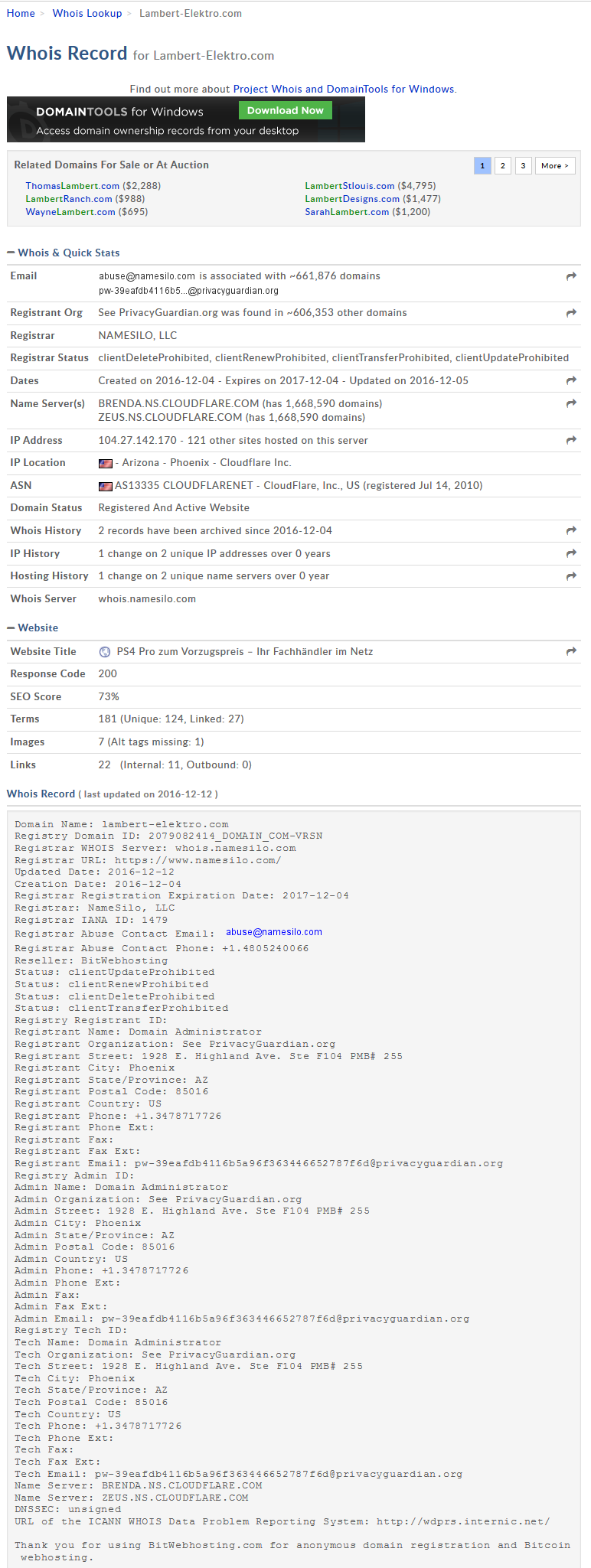The height and width of the screenshot is (1568, 591).
Task: Click abuse@namesilo.com email link in raw record
Action: (273, 932)
